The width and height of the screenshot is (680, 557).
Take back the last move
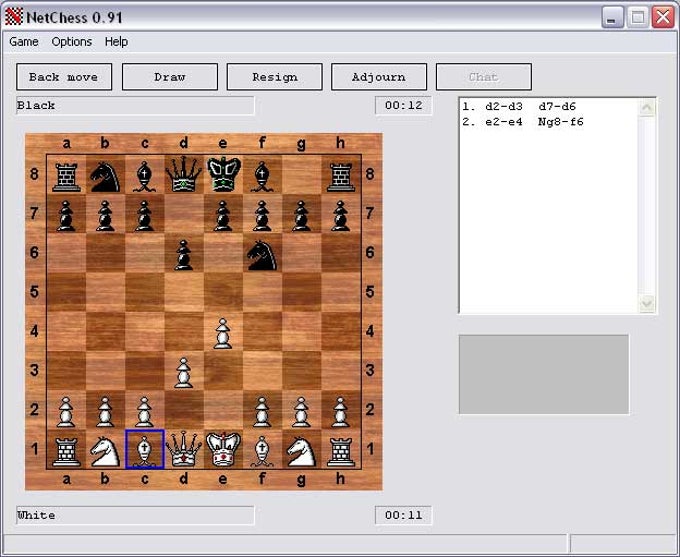(x=64, y=77)
